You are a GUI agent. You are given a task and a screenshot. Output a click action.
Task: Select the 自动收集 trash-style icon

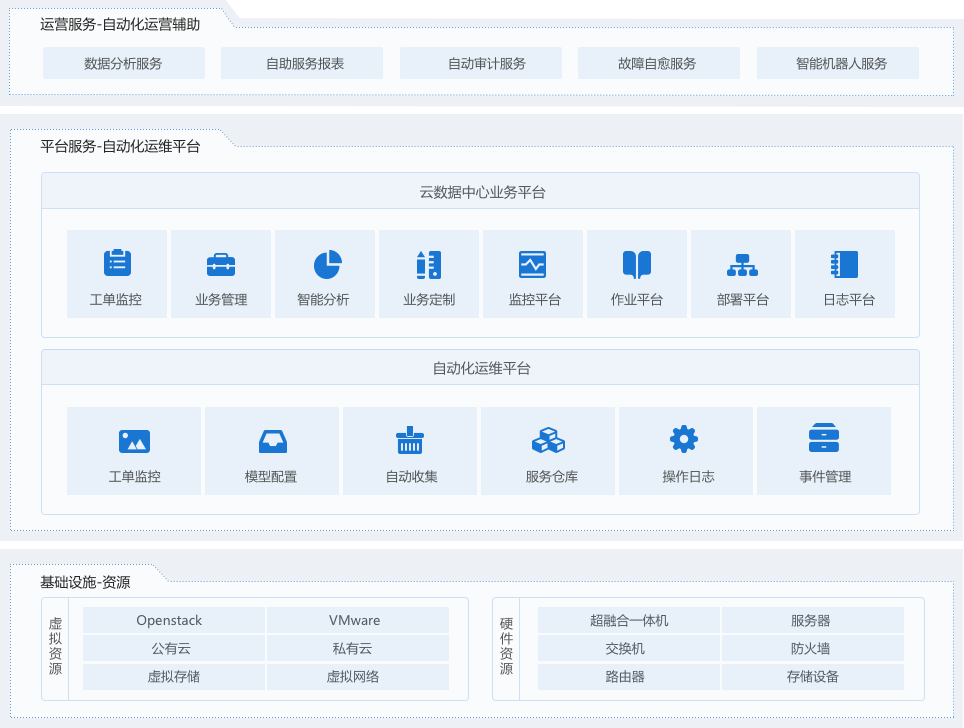coord(410,438)
